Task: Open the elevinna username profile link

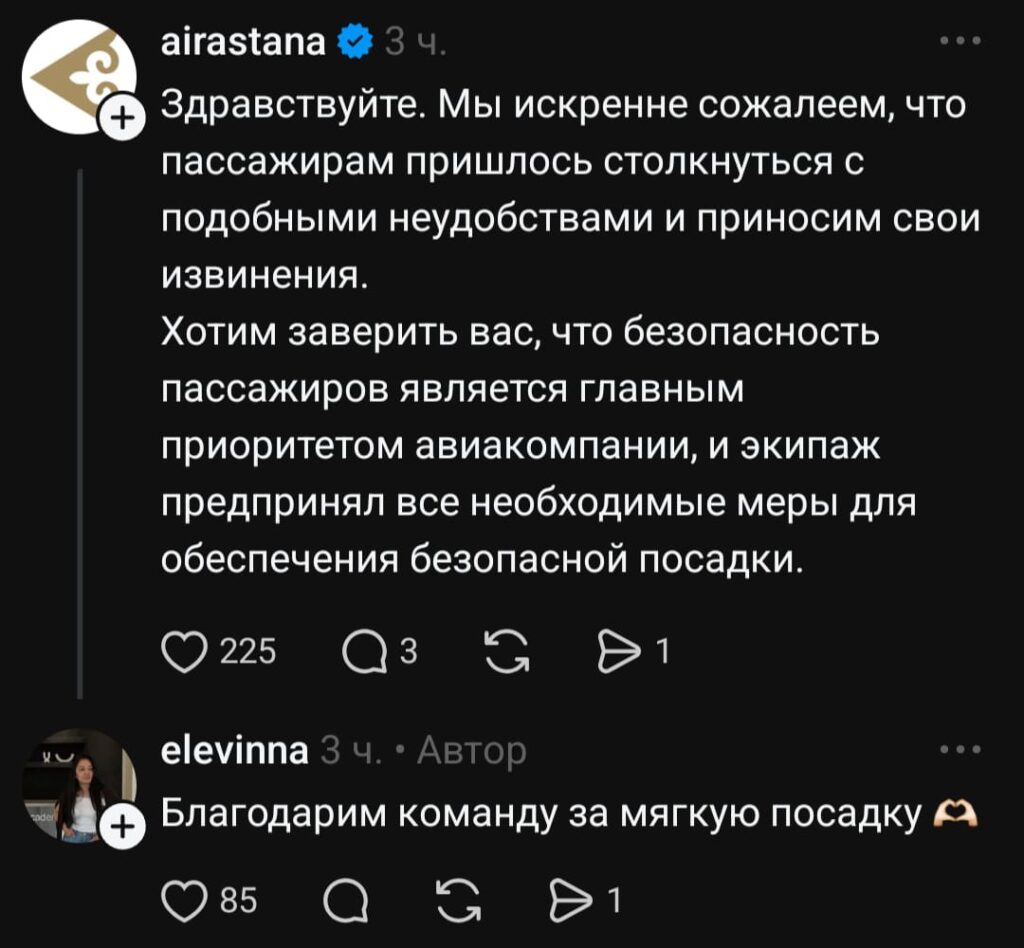Action: [x=235, y=750]
